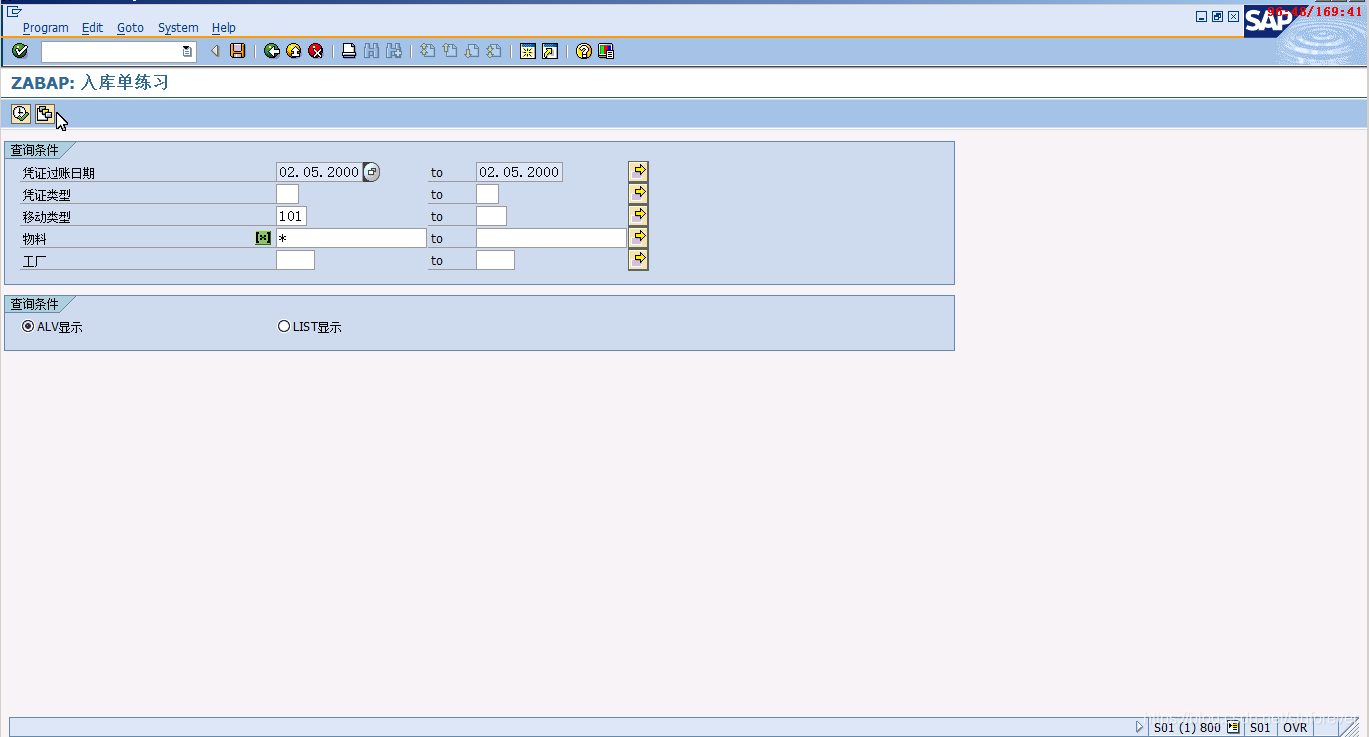Click the 物料 to-field
Viewport: 1369px width, 737px height.
coord(551,238)
